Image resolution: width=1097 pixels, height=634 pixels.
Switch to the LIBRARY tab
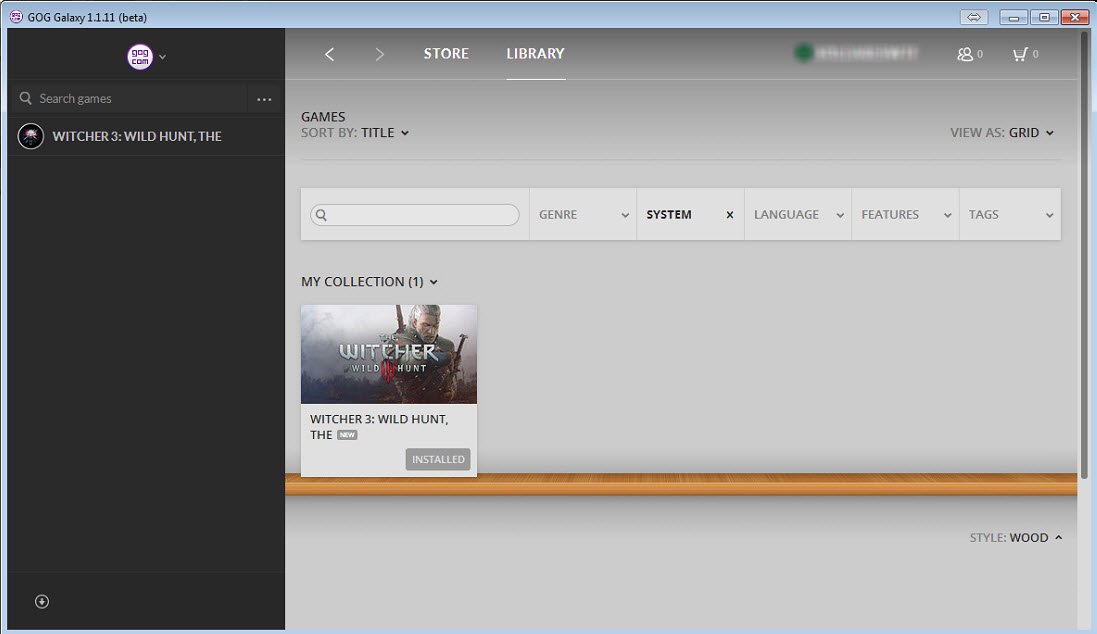(535, 54)
